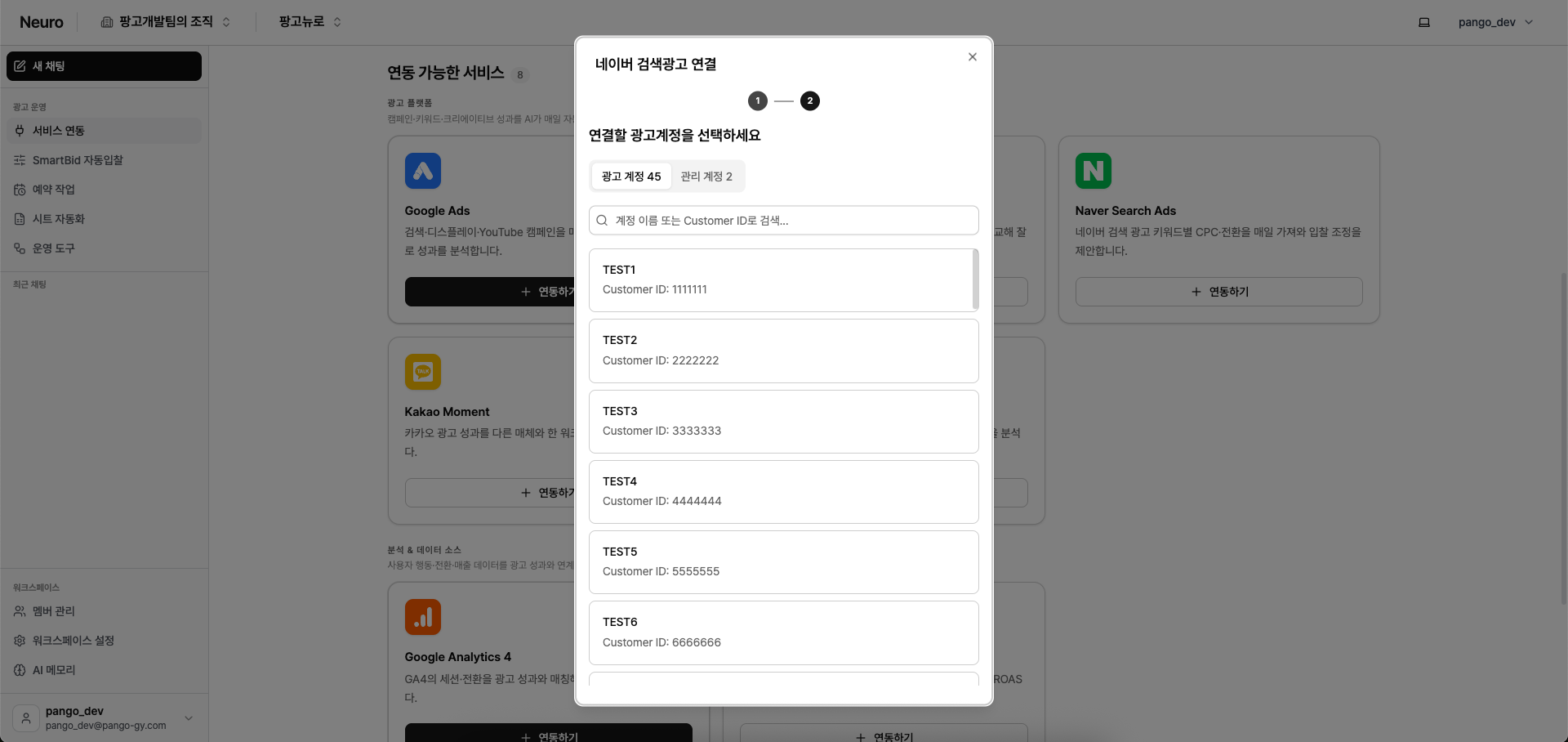Click the sheet icon beside 시트 자동화
1568x742 pixels.
(x=20, y=219)
